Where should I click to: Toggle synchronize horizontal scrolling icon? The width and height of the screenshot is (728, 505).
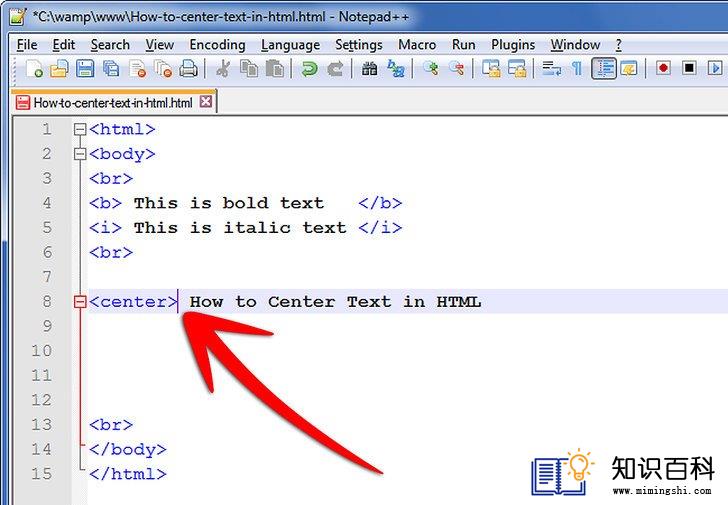(517, 69)
